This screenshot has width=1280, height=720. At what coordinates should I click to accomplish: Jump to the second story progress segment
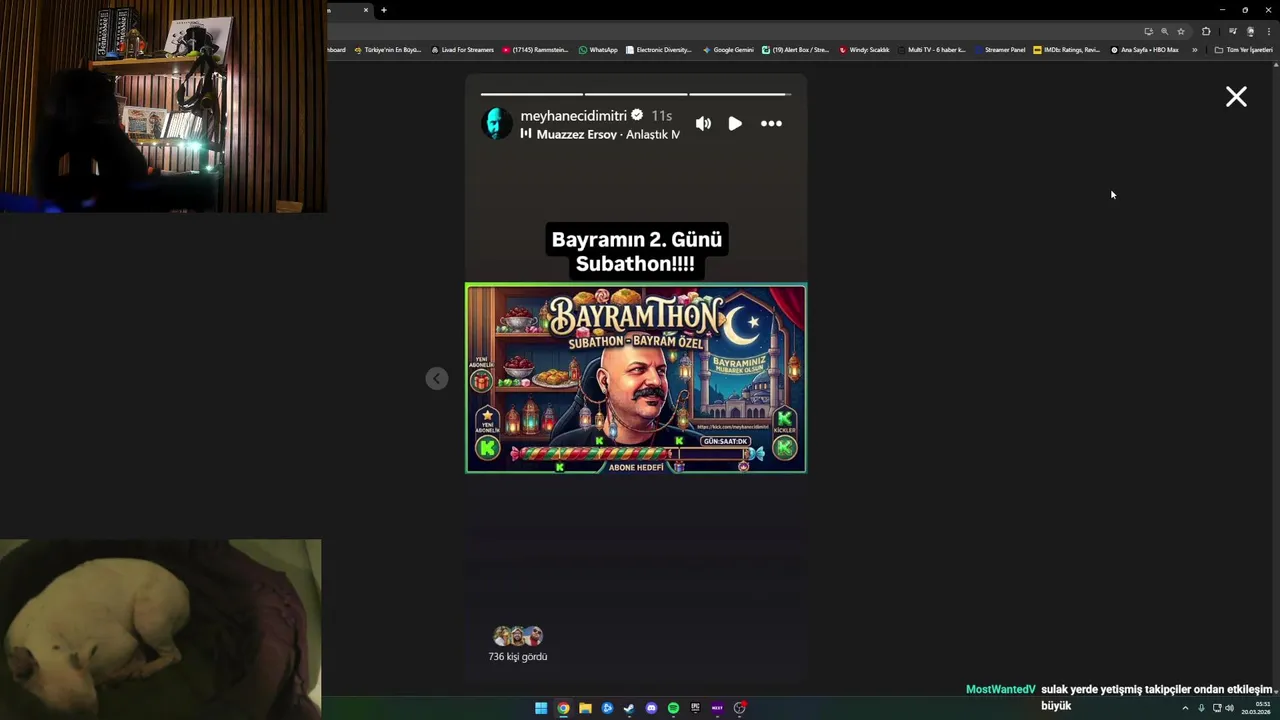point(635,94)
